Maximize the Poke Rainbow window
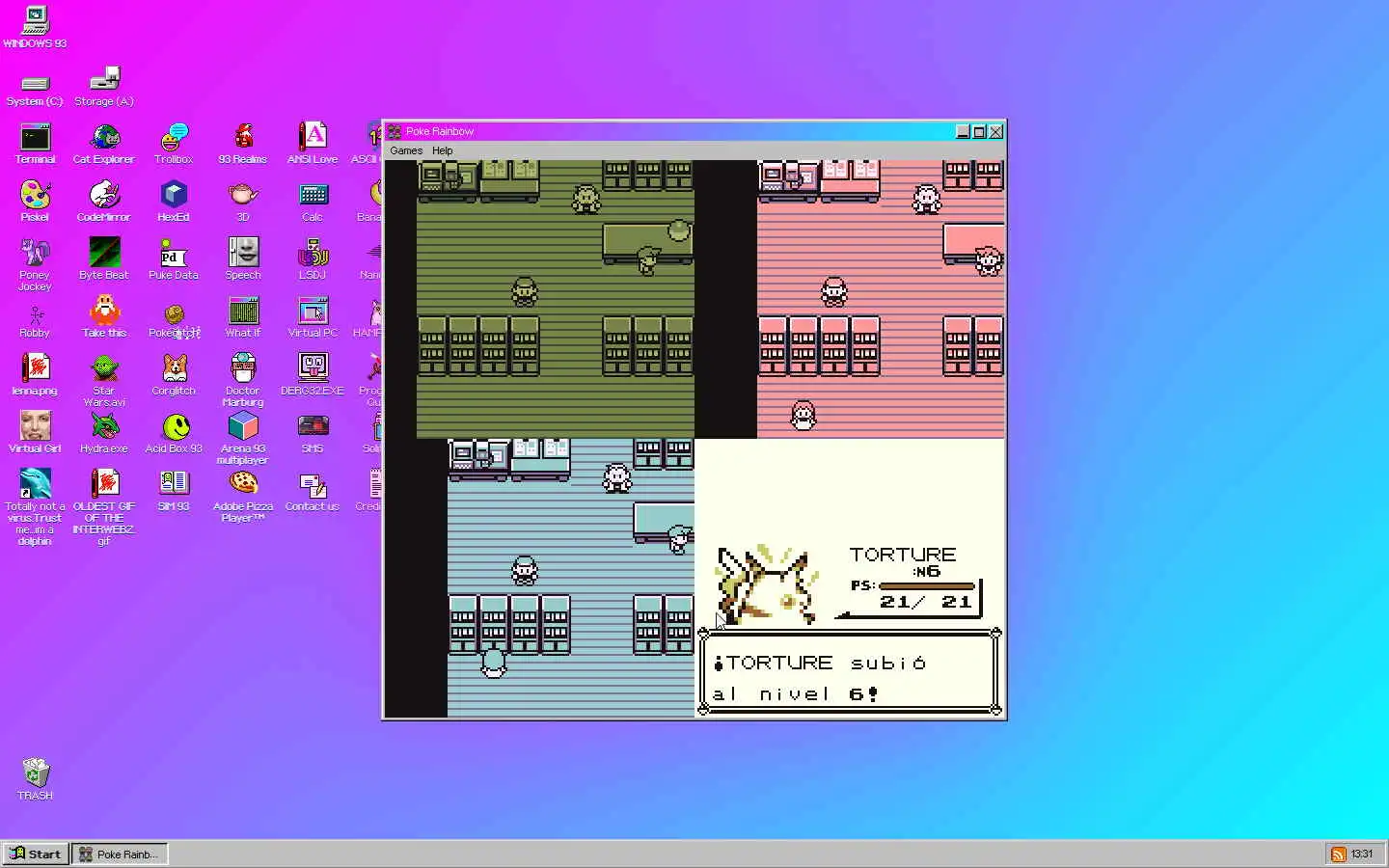The image size is (1389, 868). (979, 131)
